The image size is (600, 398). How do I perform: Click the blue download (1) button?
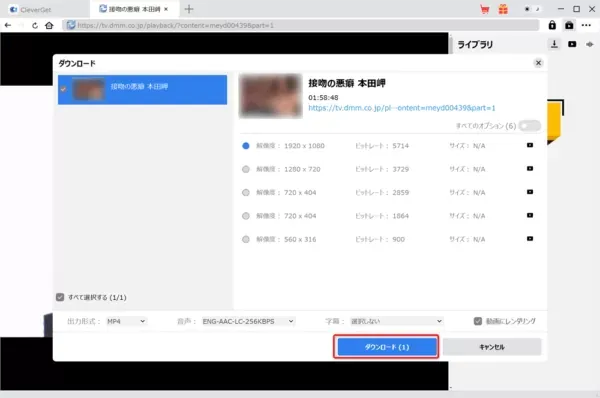coord(387,347)
